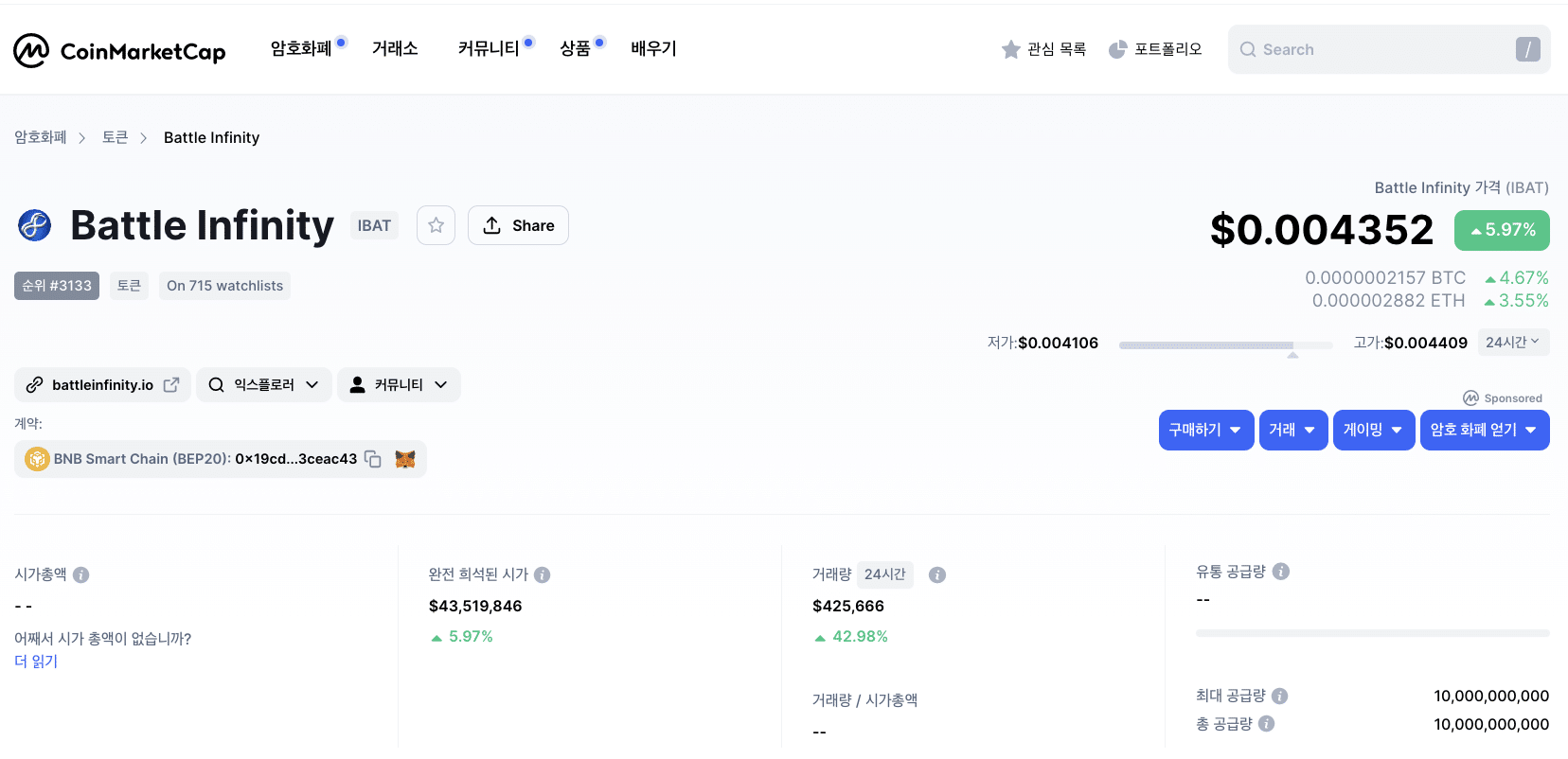
Task: Open the 상품 menu
Action: click(x=575, y=48)
